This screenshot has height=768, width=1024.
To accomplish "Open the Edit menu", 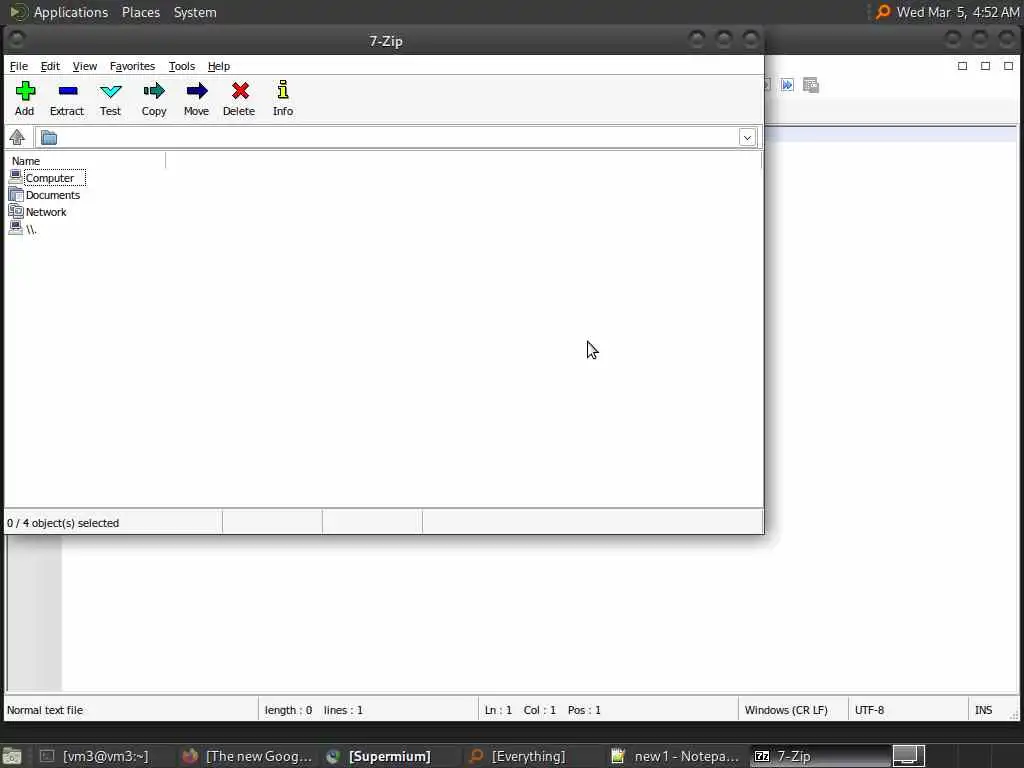I will tap(50, 66).
